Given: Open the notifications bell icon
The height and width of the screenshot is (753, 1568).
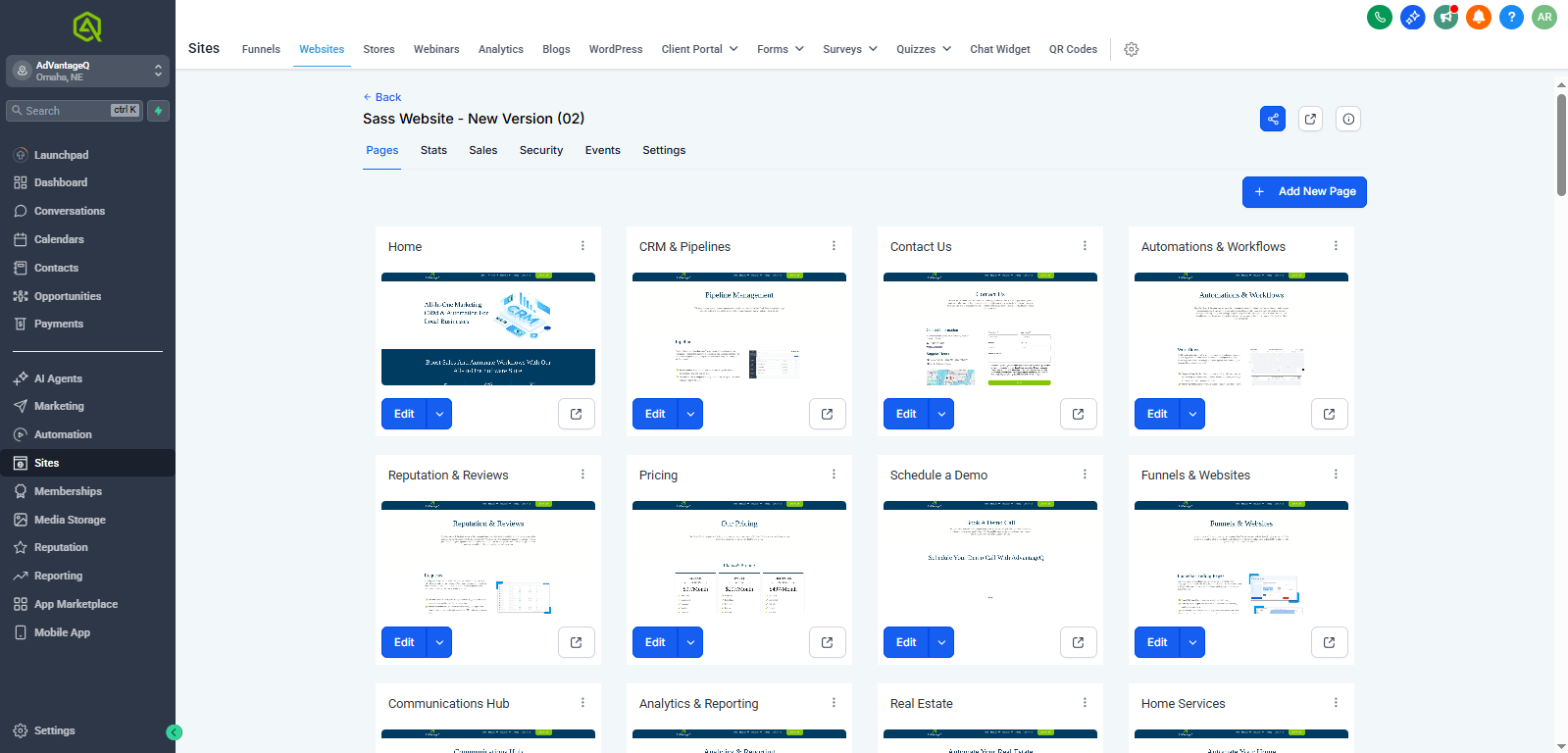Looking at the screenshot, I should tap(1479, 17).
